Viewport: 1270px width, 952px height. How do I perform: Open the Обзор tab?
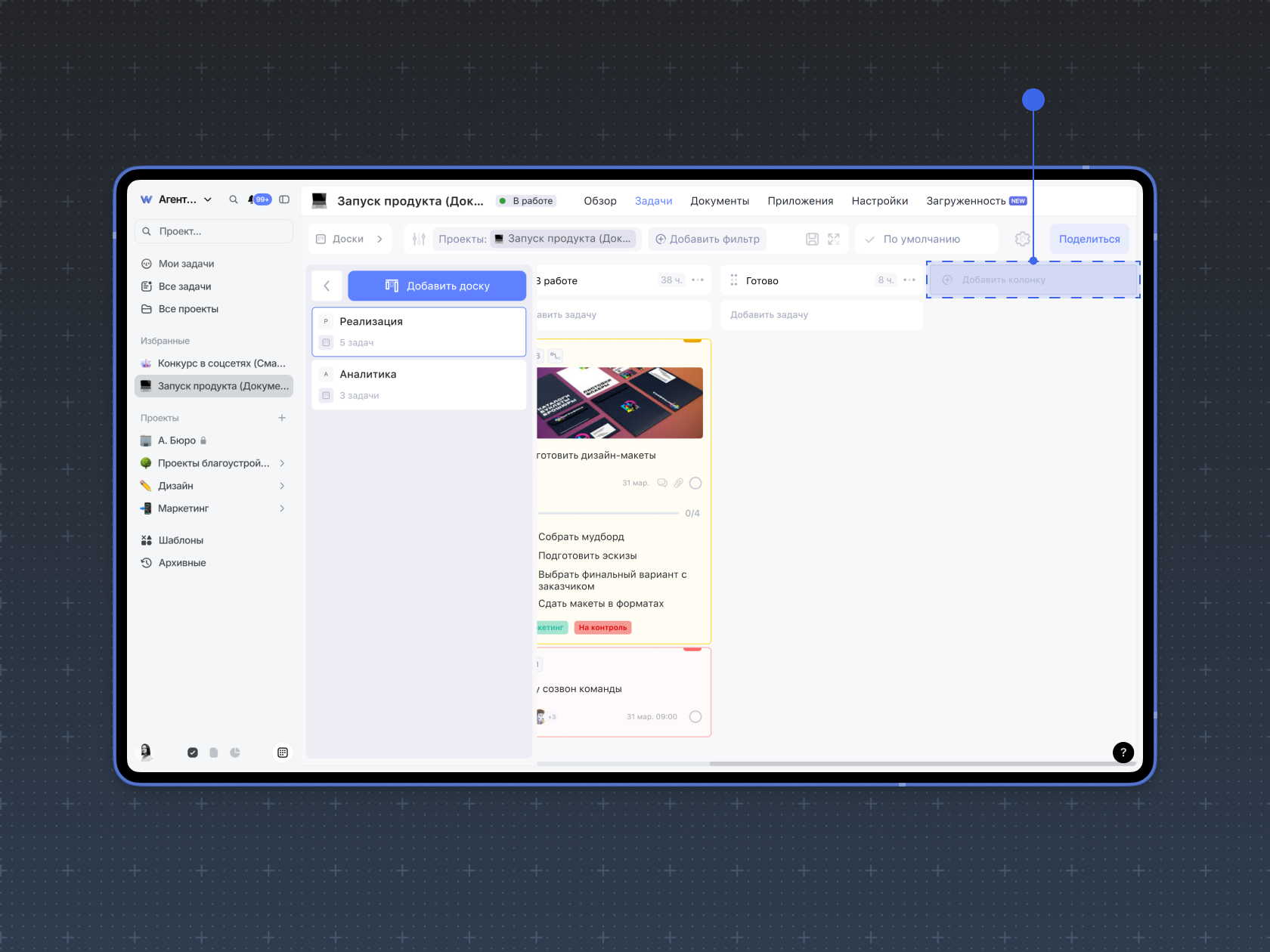coord(599,201)
